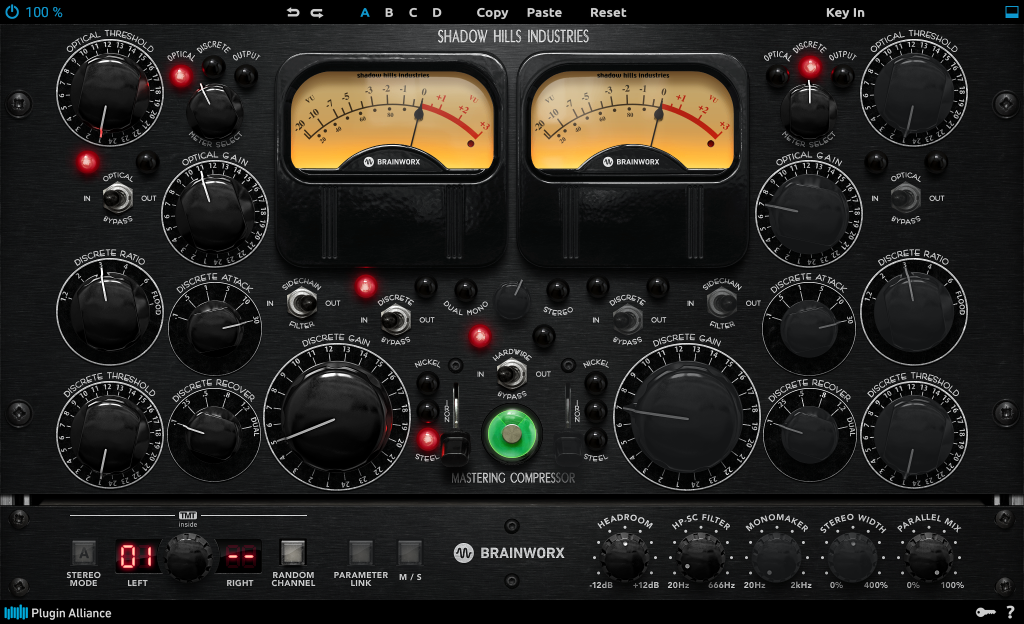Flip the Hardwire bypass switch
This screenshot has height=624, width=1024.
coord(511,374)
